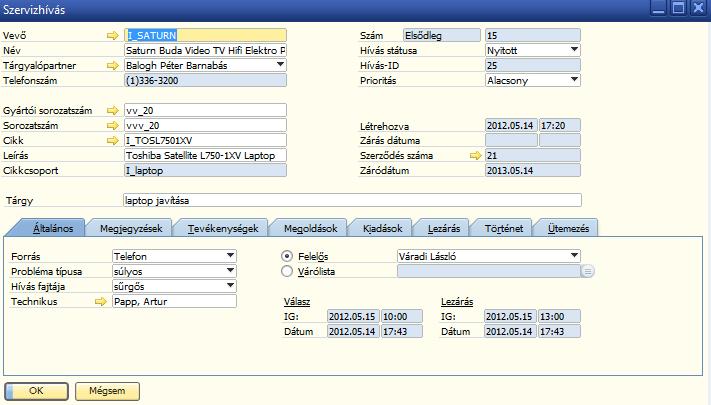Screen dimensions: 711x405
Task: Open the Hívás státusa dropdown
Action: tap(575, 50)
